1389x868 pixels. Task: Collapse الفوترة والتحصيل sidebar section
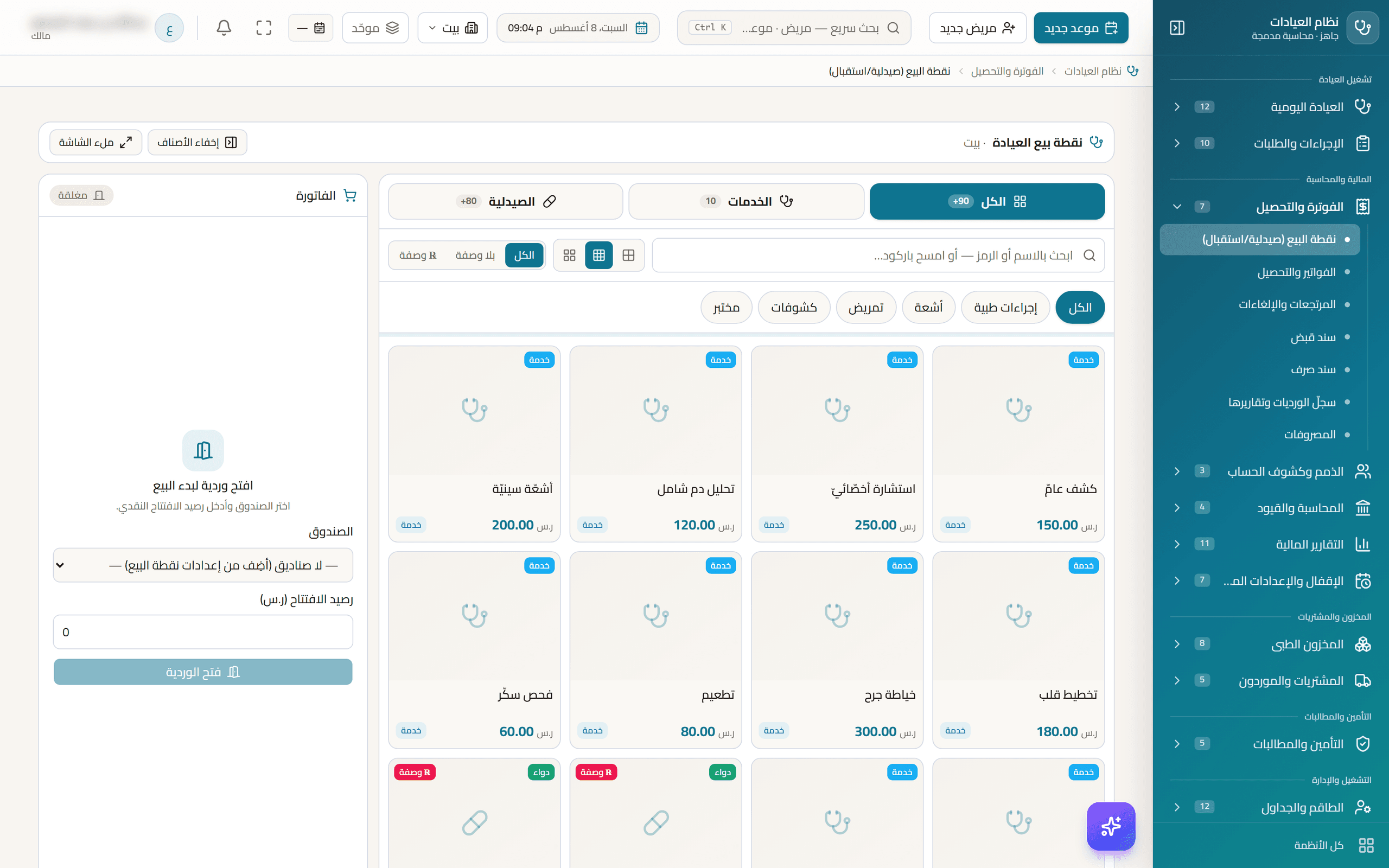[x=1270, y=207]
